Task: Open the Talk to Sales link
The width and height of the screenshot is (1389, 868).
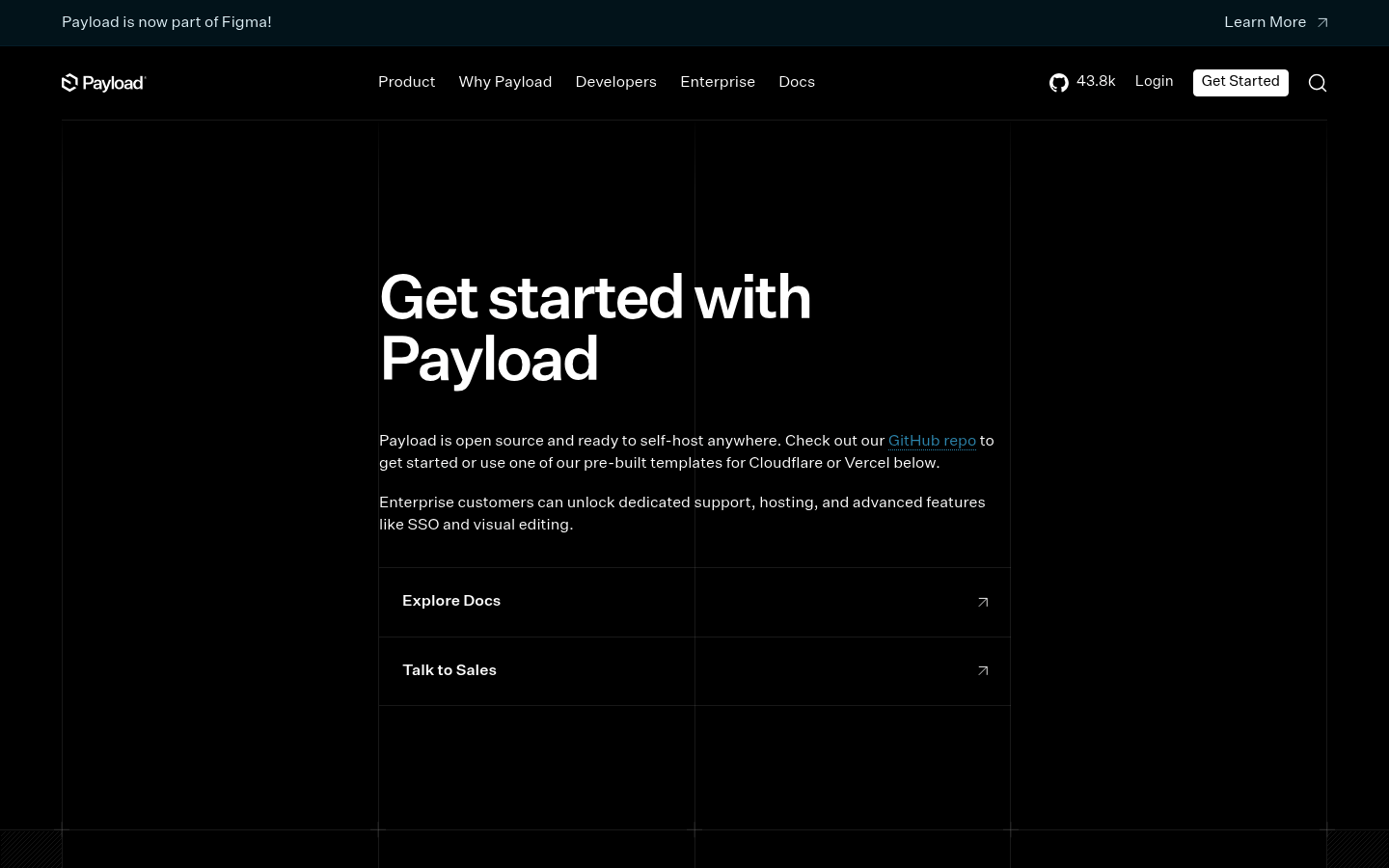Action: 694,671
